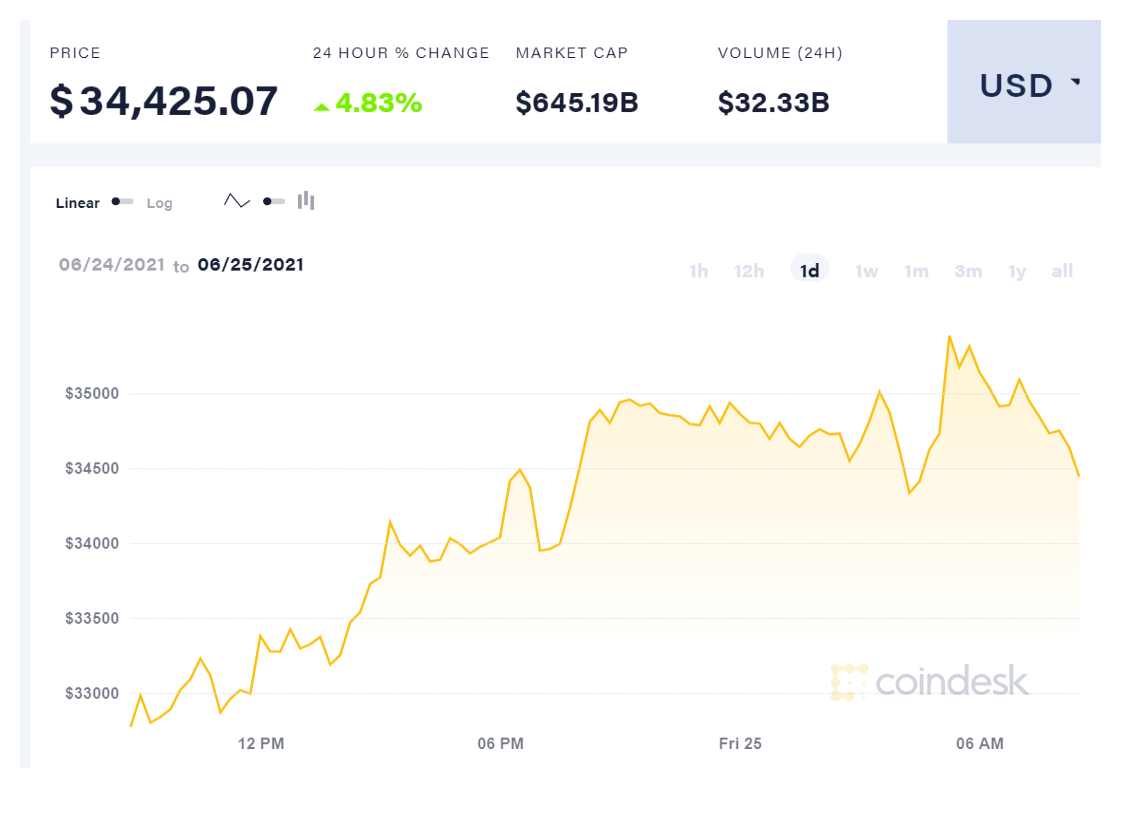Viewport: 1121px width, 828px height.
Task: Click the 06/25/2021 end date
Action: [251, 265]
